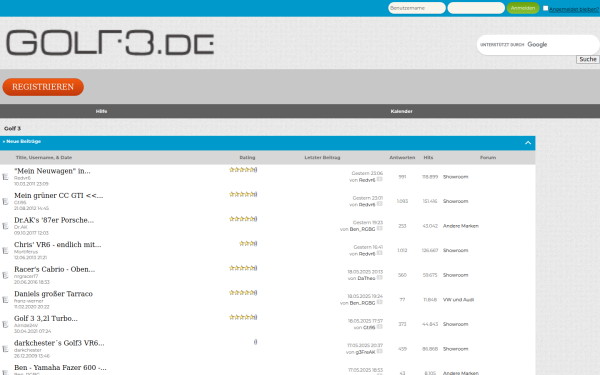Tick the Angemeldet bleiben checkbox
This screenshot has height=375, width=600.
[x=545, y=8]
